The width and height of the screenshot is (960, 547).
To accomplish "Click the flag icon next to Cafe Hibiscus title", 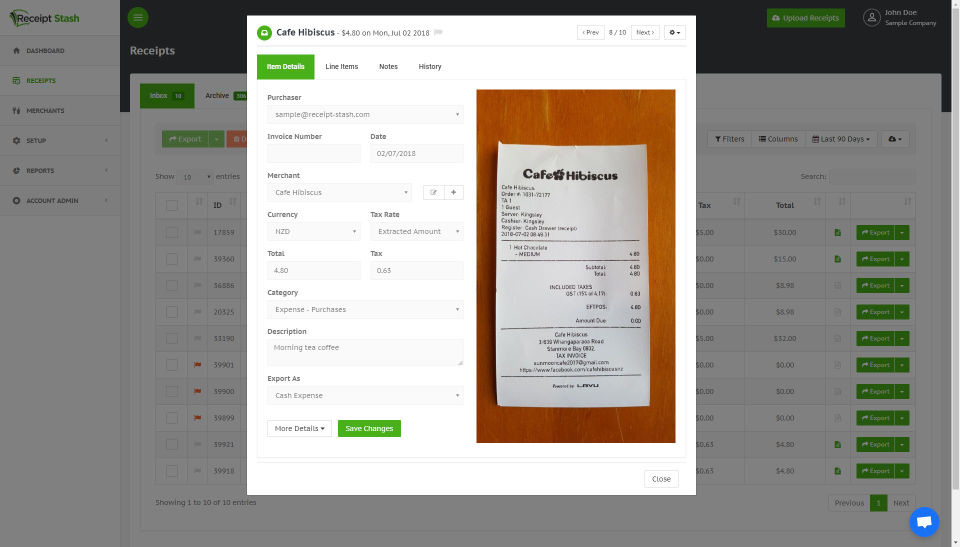I will coord(438,32).
